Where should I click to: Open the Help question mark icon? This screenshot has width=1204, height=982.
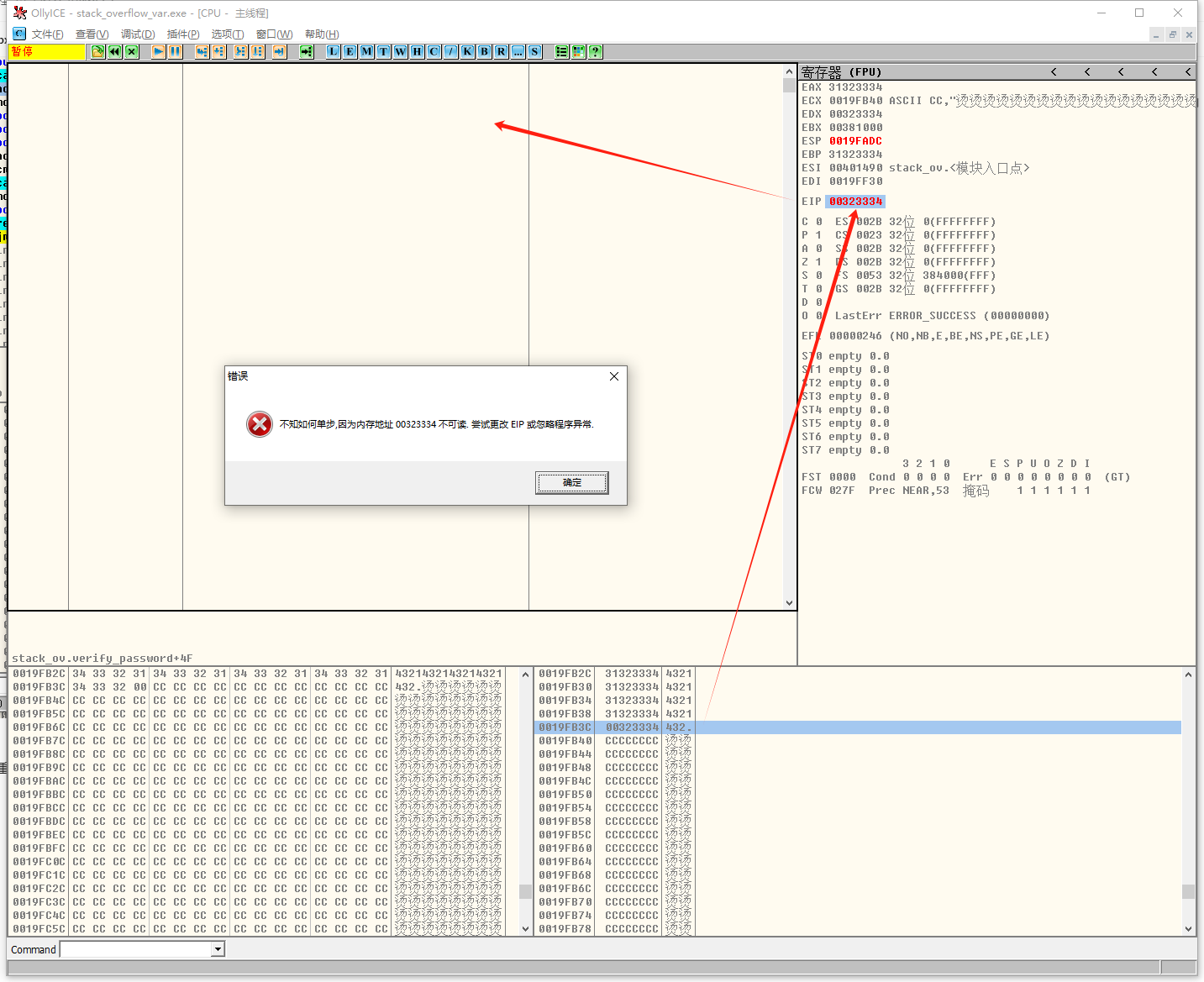pyautogui.click(x=595, y=52)
